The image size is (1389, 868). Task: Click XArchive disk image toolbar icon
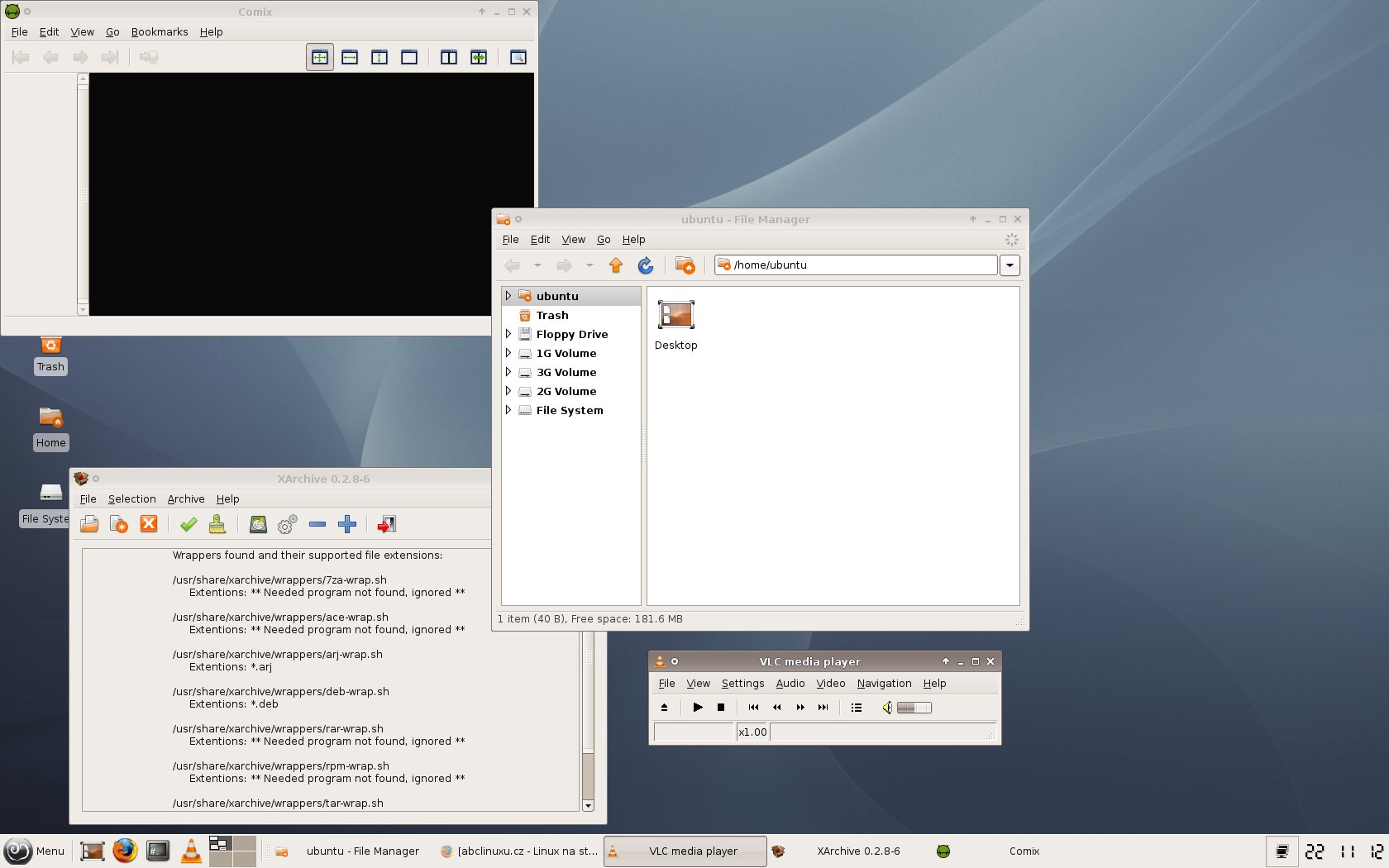pyautogui.click(x=258, y=524)
